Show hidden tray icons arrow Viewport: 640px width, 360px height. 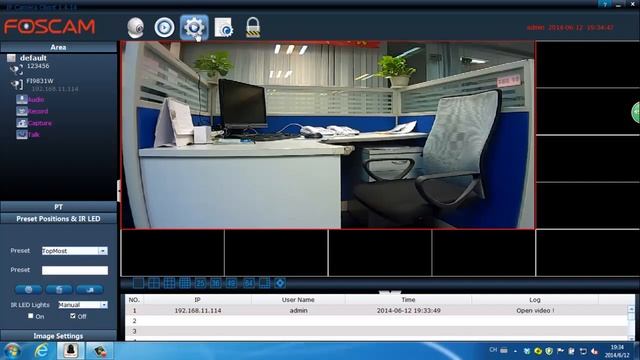(x=515, y=351)
